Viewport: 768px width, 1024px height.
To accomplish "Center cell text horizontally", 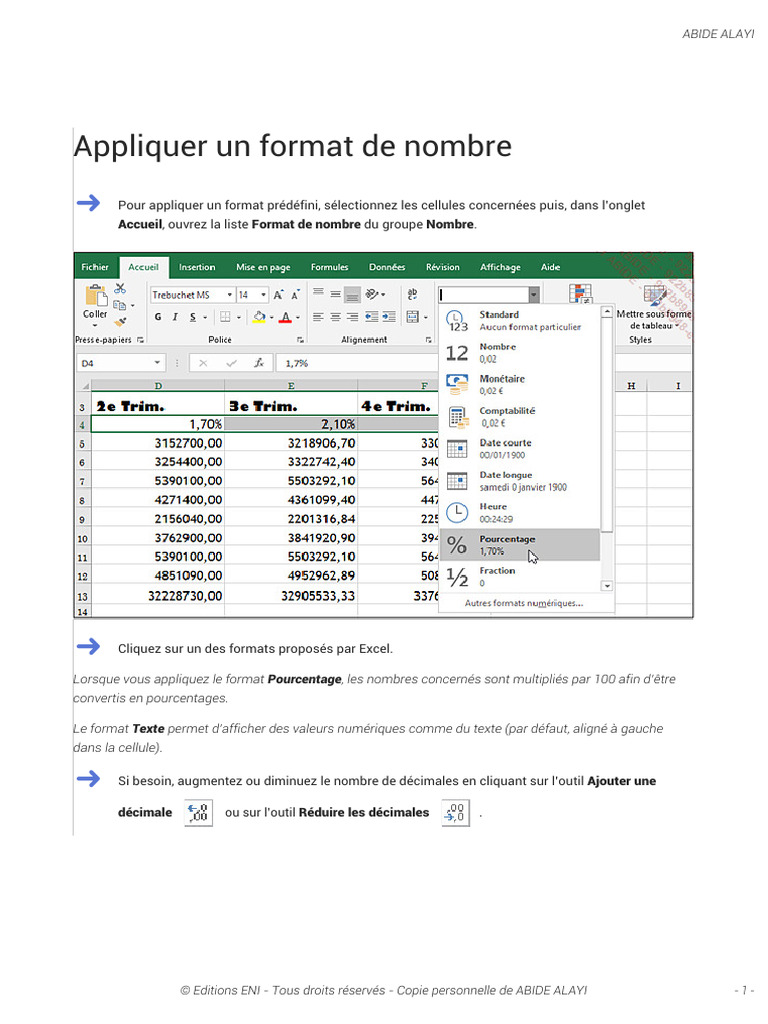I will coord(335,317).
